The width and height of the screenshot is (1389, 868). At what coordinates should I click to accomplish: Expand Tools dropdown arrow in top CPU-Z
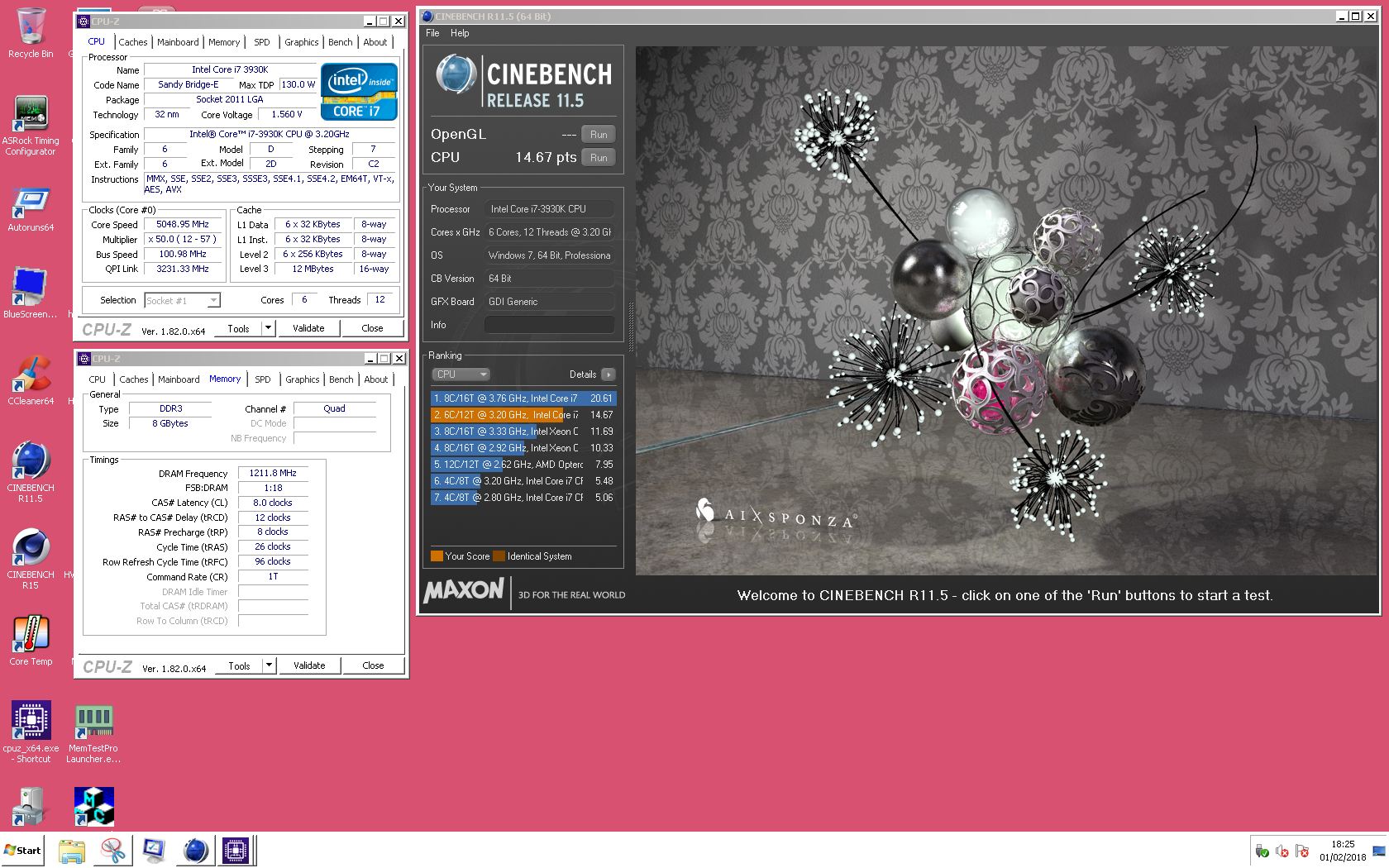(x=268, y=328)
